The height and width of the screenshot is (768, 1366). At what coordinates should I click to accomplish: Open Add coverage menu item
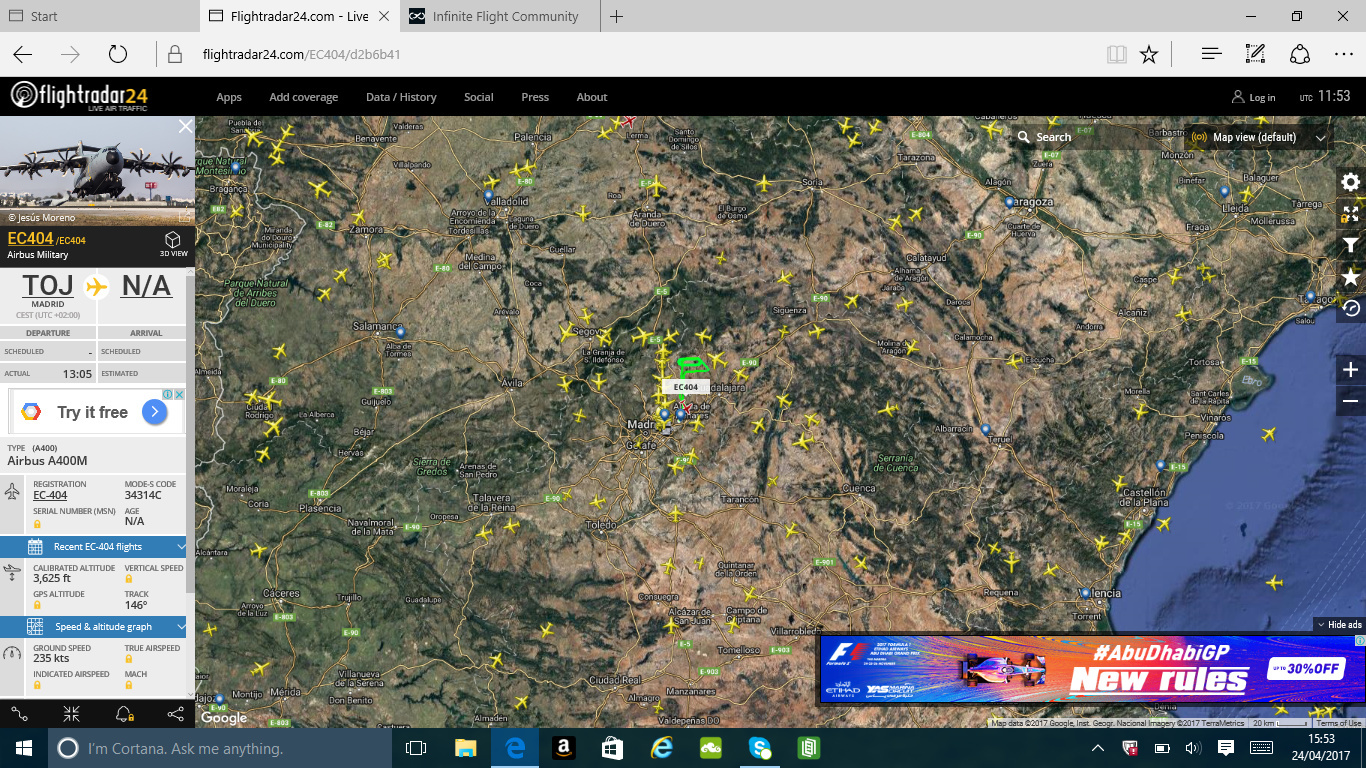pos(303,97)
